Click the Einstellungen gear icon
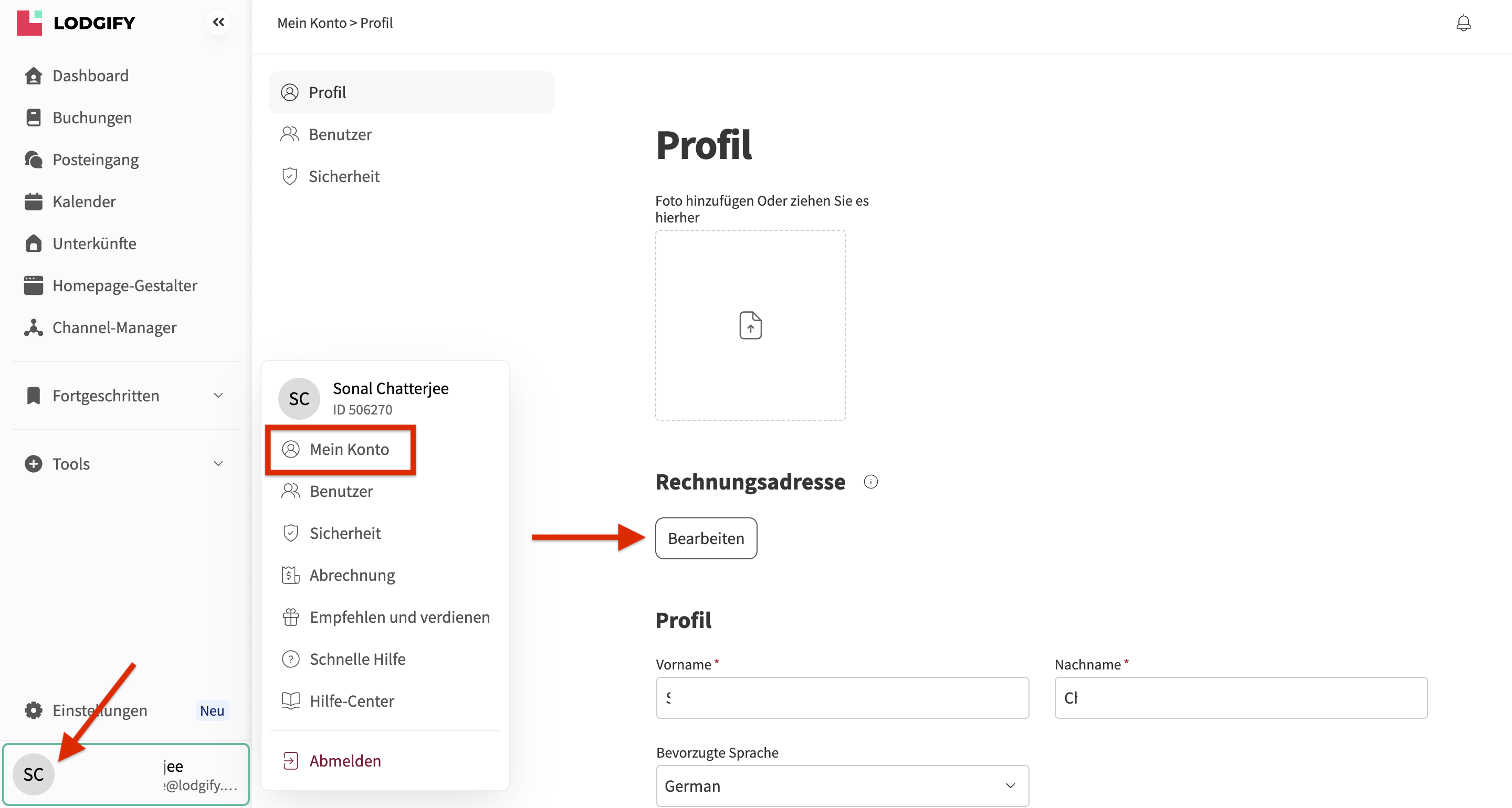Viewport: 1512px width, 808px height. (x=34, y=710)
